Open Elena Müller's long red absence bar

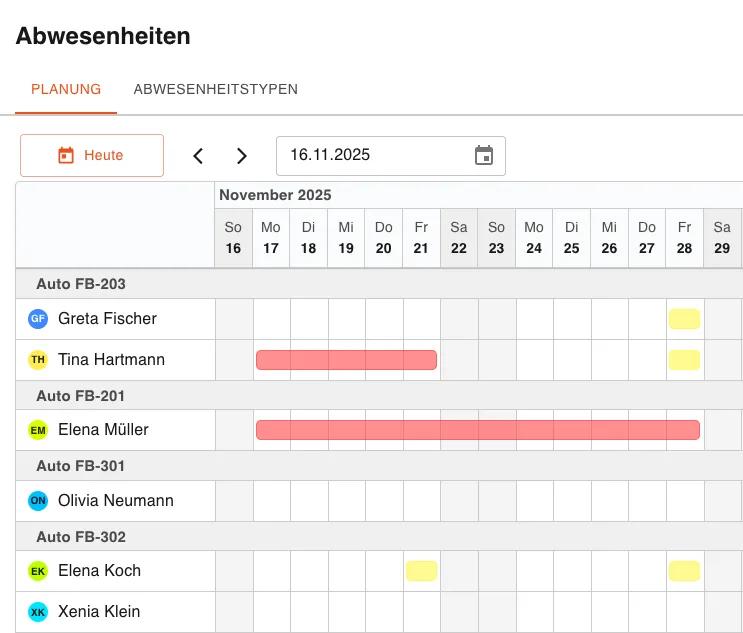(x=477, y=430)
